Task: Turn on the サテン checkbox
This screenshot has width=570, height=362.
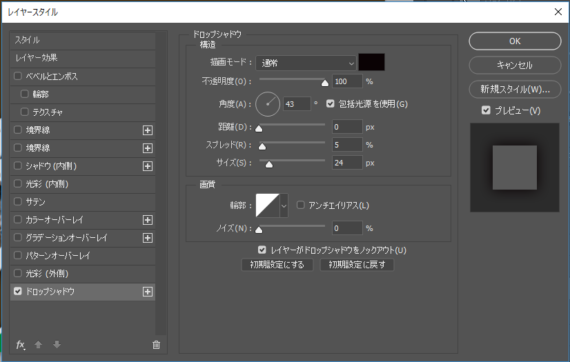Action: click(17, 201)
